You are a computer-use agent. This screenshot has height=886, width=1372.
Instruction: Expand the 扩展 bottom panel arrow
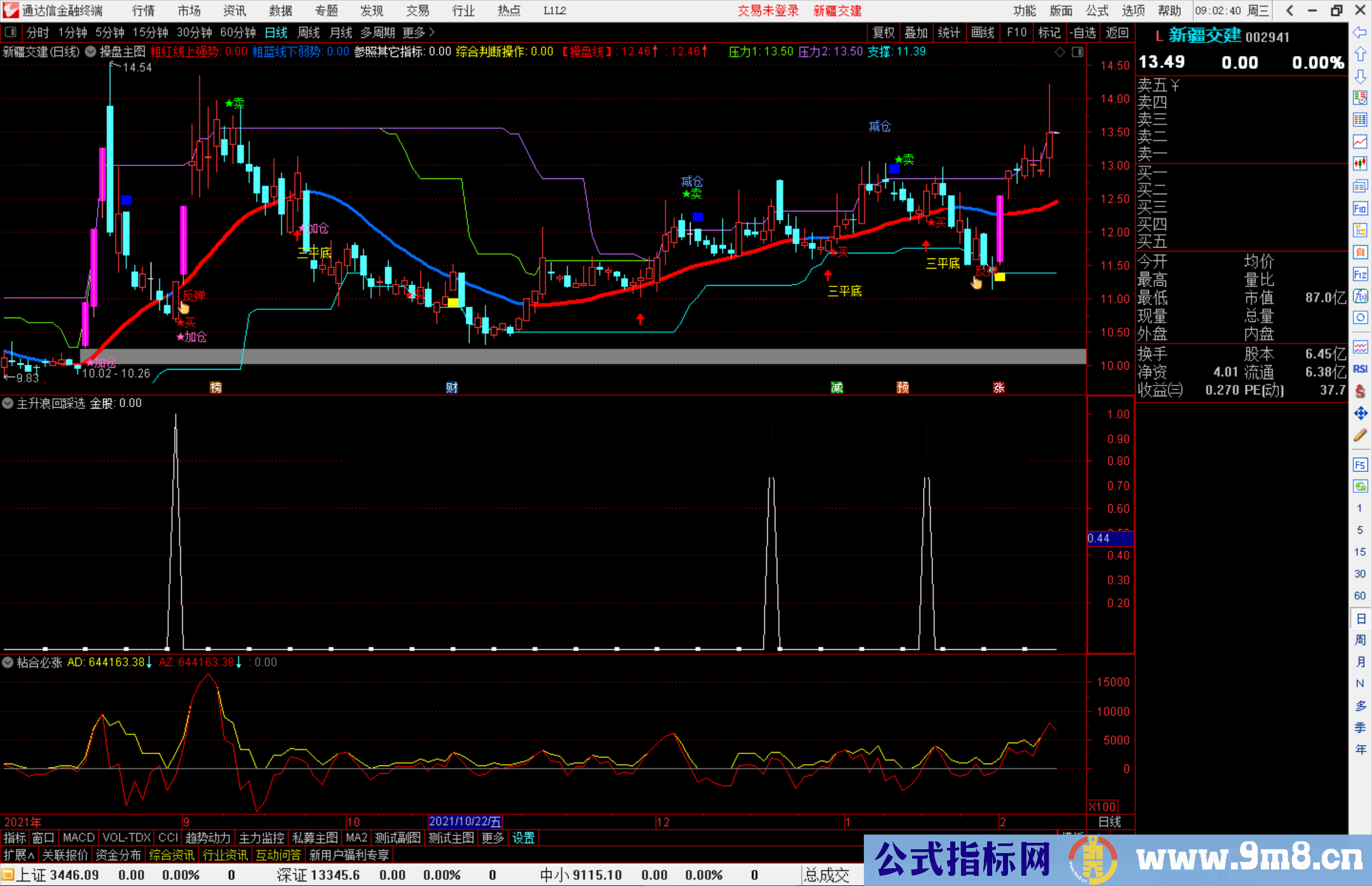click(19, 855)
